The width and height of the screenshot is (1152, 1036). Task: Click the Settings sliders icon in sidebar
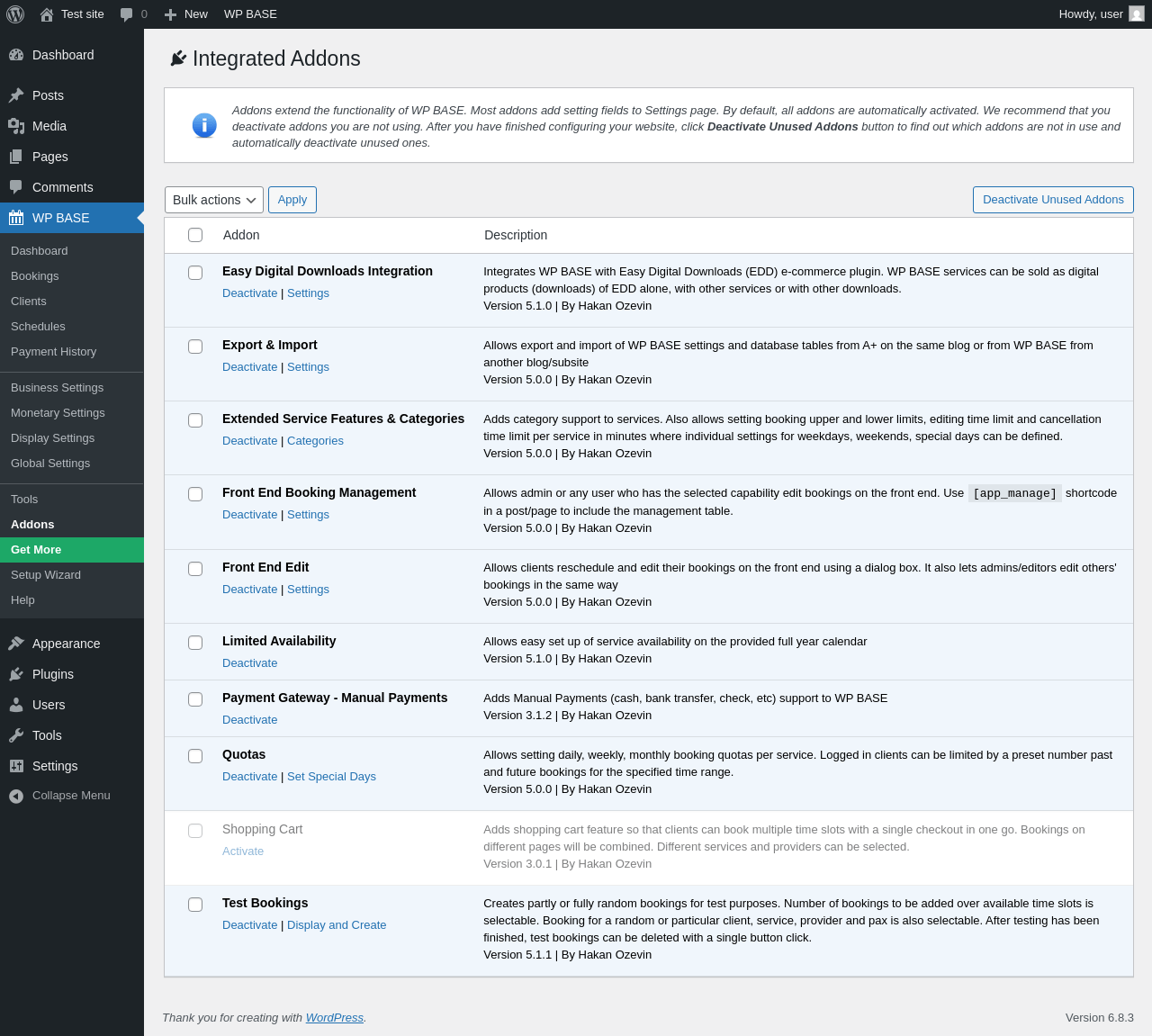point(16,766)
